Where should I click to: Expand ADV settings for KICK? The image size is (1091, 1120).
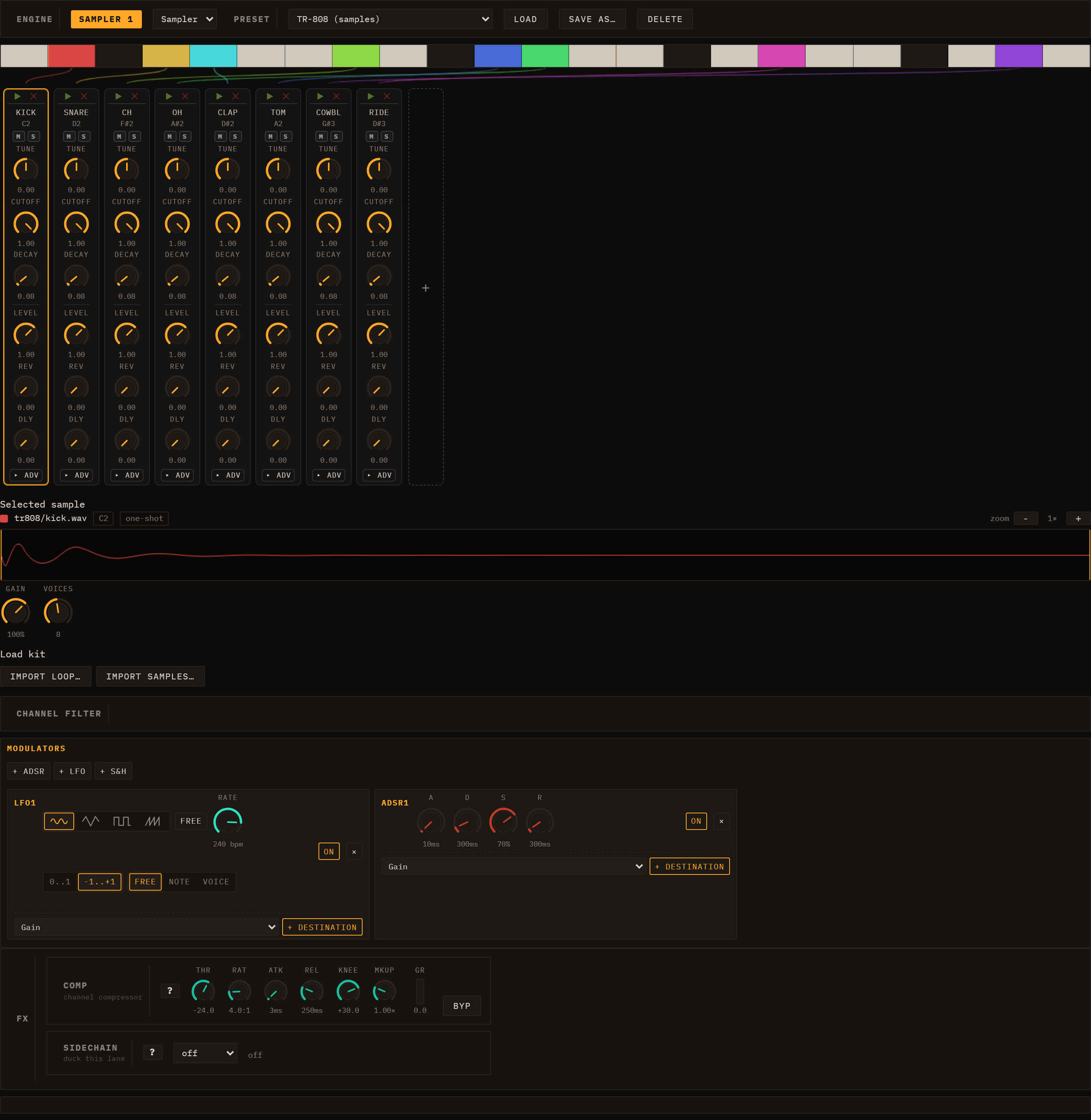point(26,475)
